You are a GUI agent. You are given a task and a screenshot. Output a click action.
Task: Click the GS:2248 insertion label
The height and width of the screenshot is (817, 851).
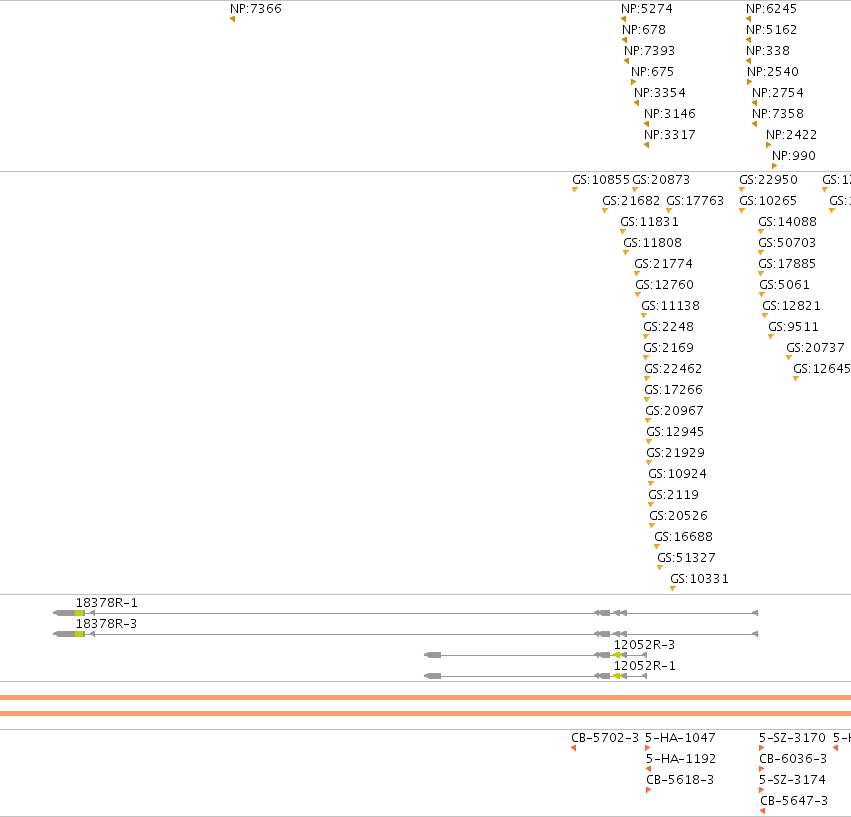668,327
